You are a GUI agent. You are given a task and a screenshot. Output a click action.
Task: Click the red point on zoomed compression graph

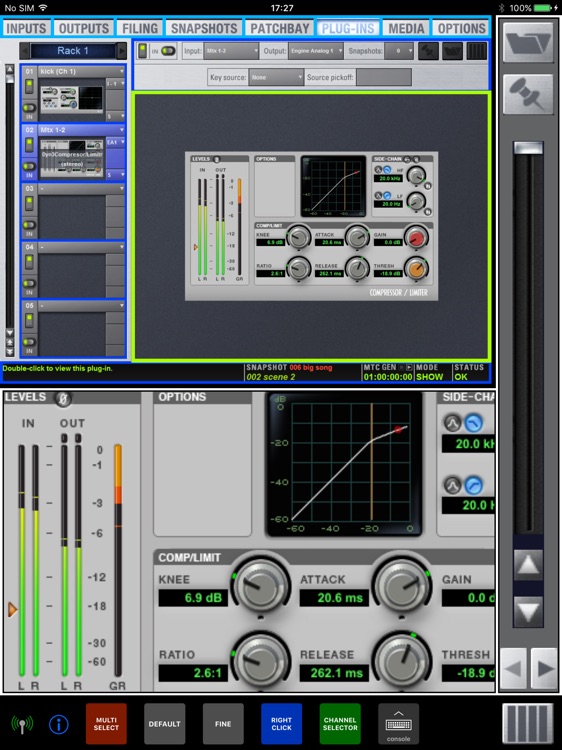point(398,430)
